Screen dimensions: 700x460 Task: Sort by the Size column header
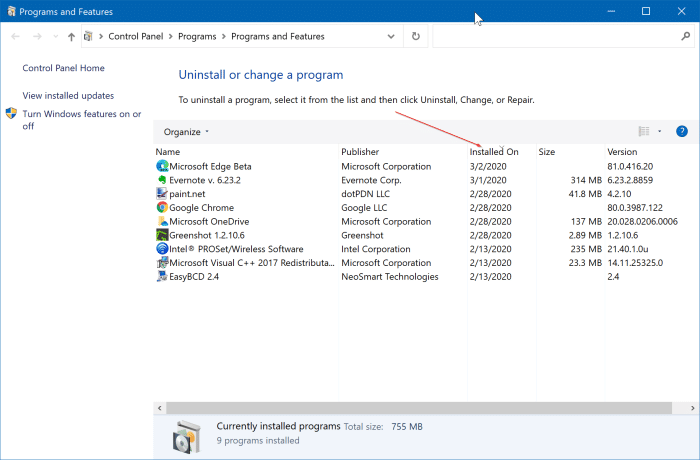click(547, 152)
